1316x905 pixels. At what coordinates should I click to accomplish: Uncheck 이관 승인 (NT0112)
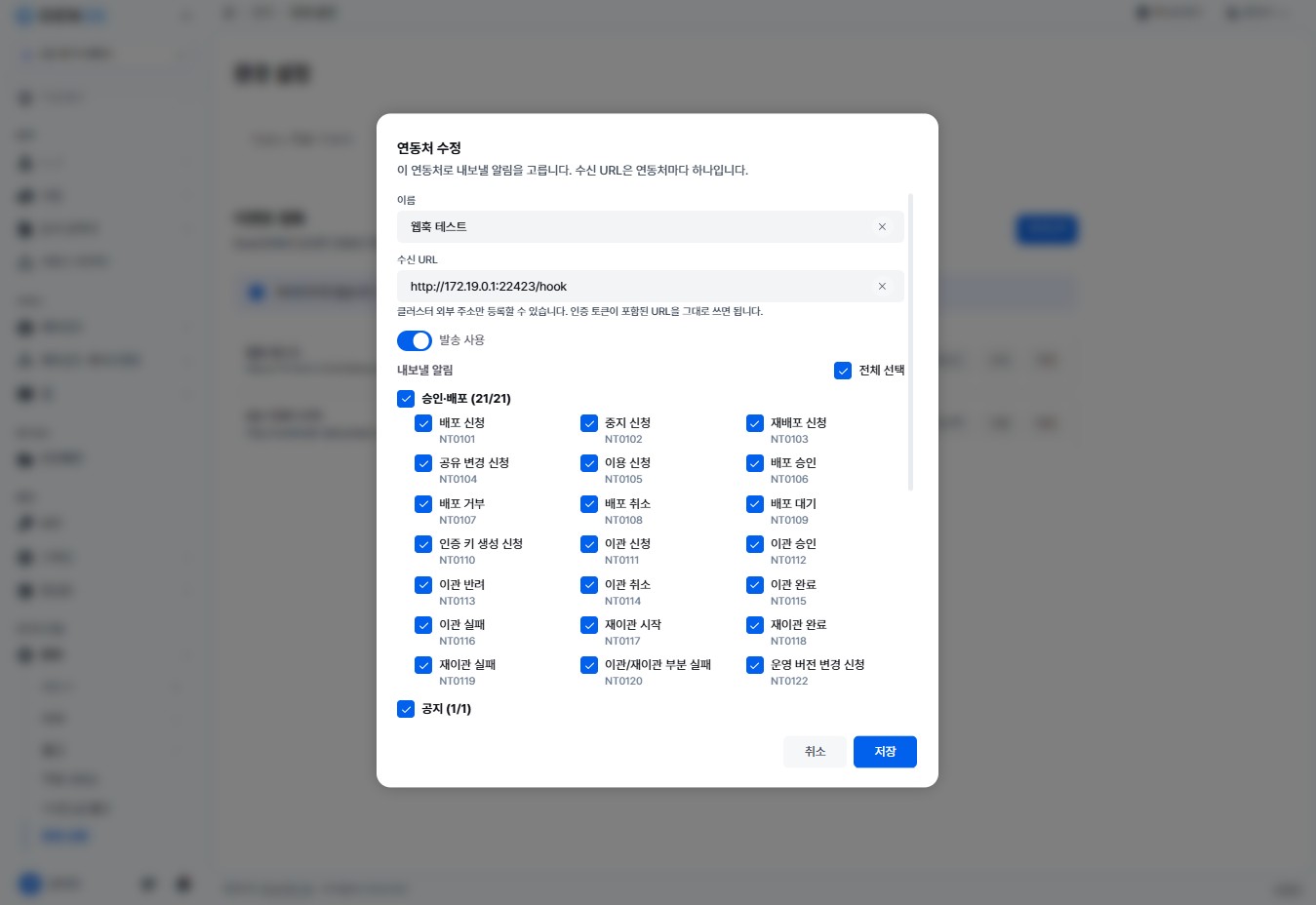click(755, 544)
